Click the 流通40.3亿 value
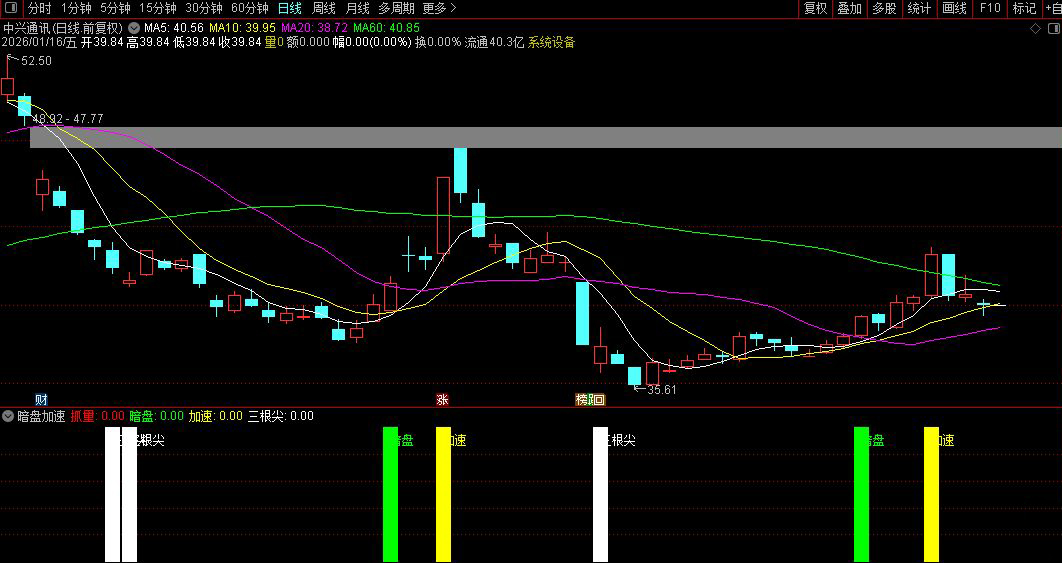The image size is (1062, 563). [494, 42]
